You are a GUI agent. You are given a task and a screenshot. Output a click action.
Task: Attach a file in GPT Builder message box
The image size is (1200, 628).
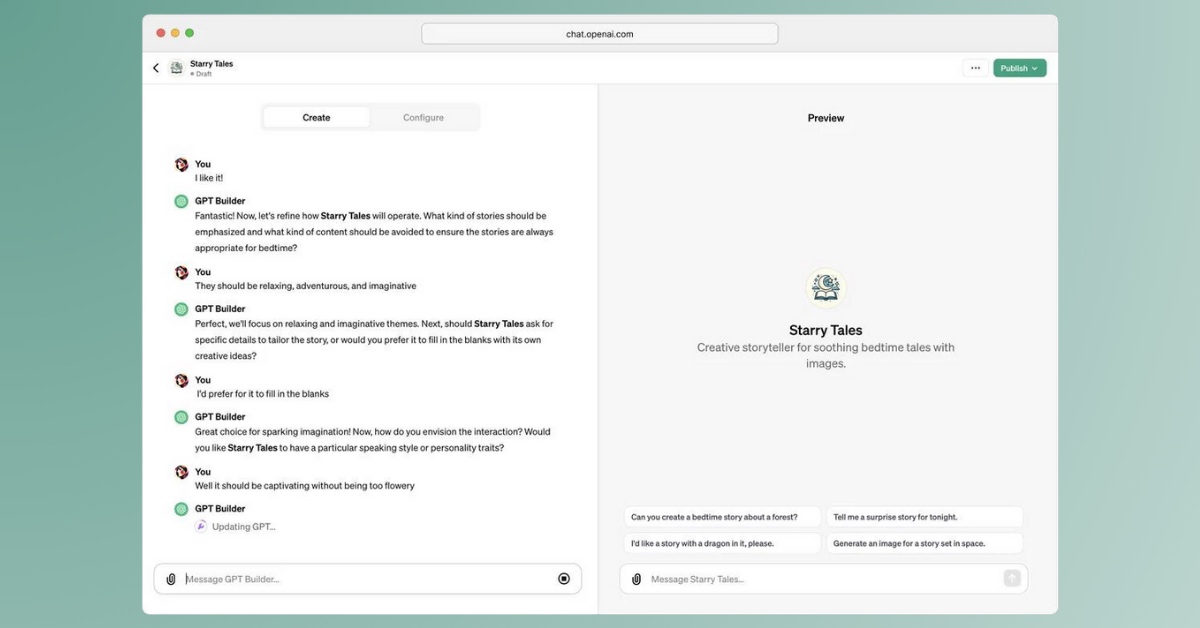coord(171,579)
